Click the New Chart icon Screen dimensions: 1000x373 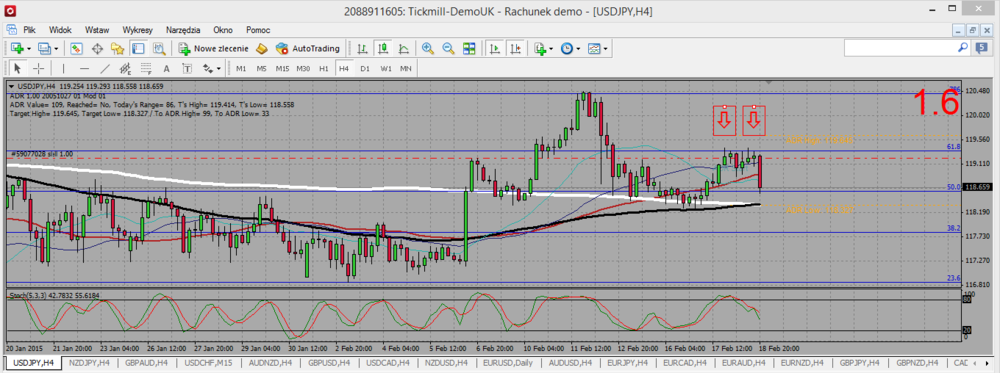coord(17,48)
